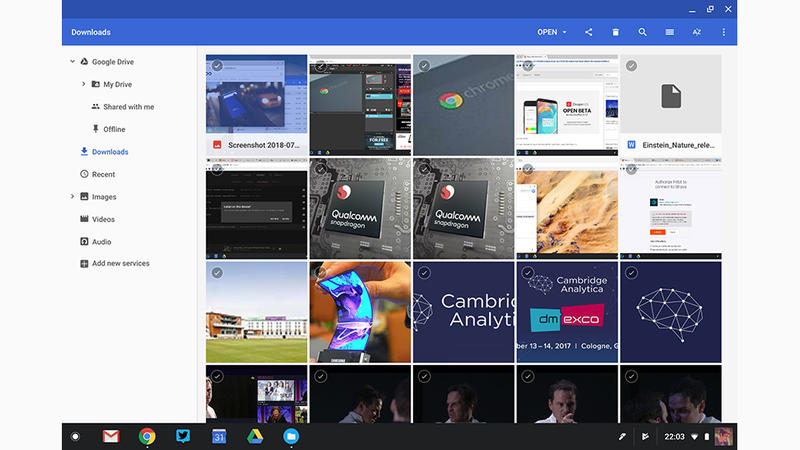The height and width of the screenshot is (450, 800).
Task: Open the dark dialog screenshot thumbnail
Action: (x=257, y=208)
